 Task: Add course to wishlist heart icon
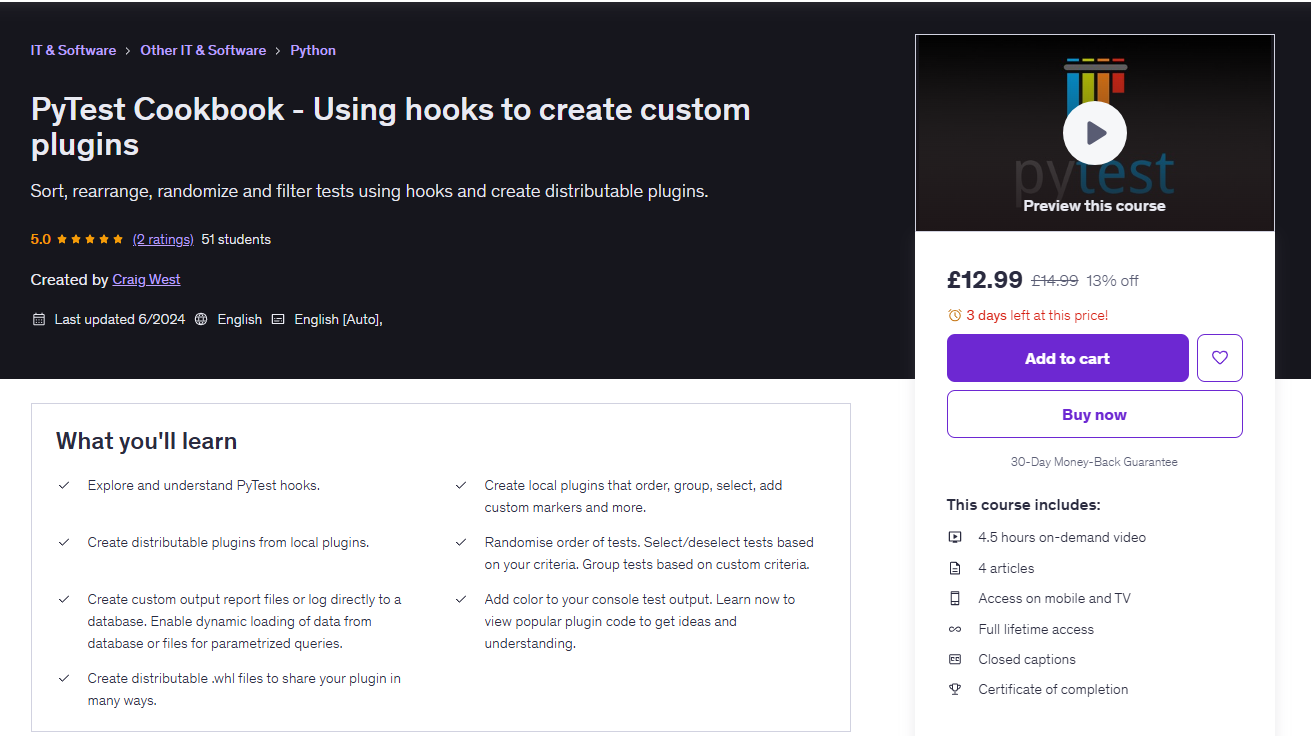[1219, 358]
